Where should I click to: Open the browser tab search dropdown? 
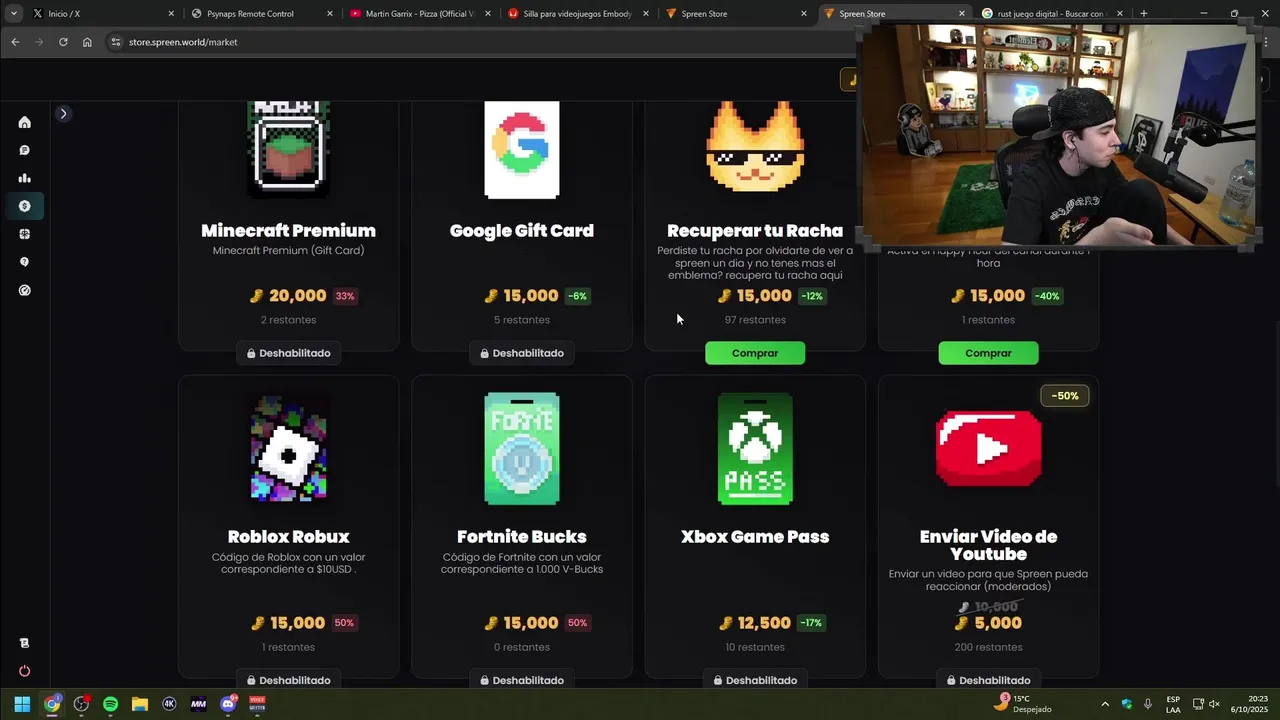[13, 14]
